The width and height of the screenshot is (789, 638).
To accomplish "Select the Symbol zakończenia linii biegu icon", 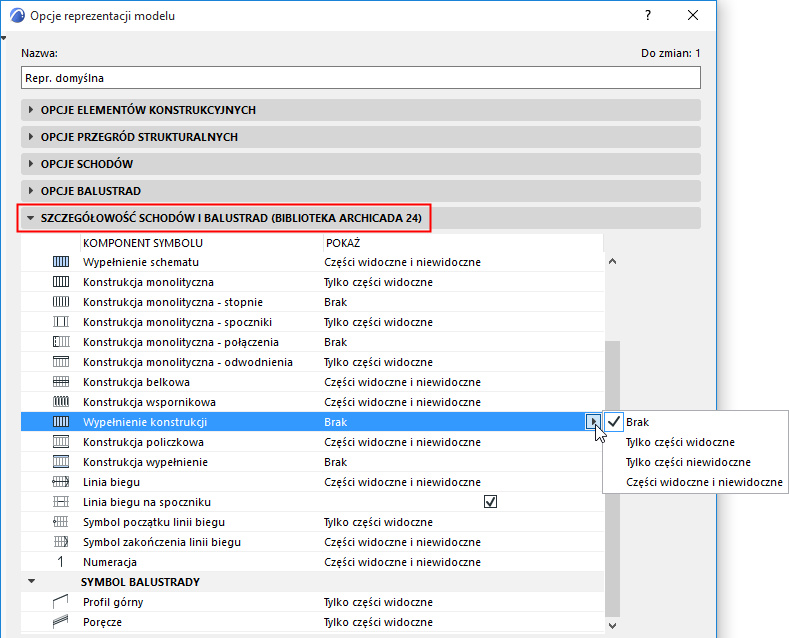I will click(61, 542).
